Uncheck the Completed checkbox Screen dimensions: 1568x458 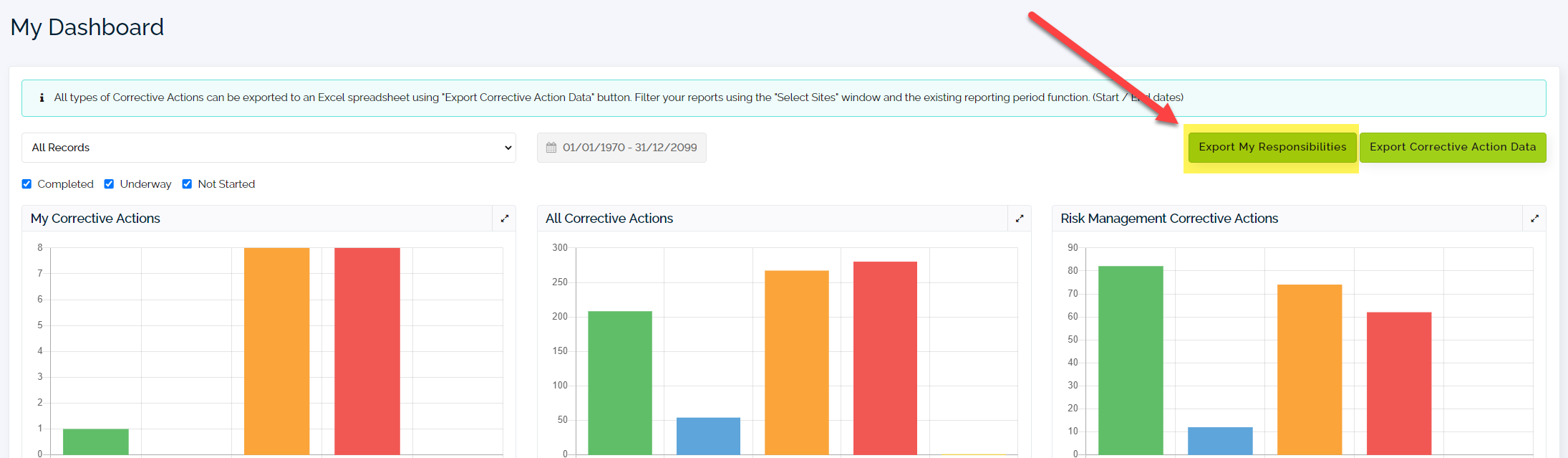(x=26, y=184)
